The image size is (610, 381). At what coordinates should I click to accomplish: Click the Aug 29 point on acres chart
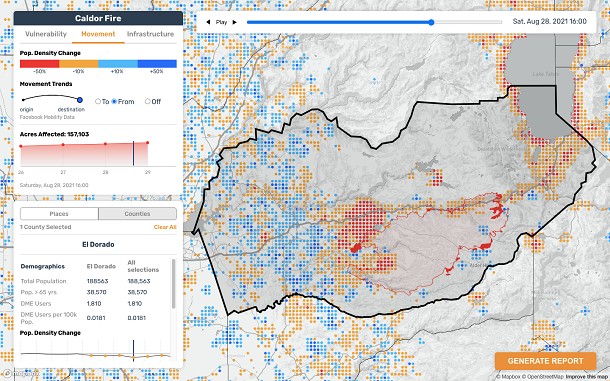pos(147,142)
